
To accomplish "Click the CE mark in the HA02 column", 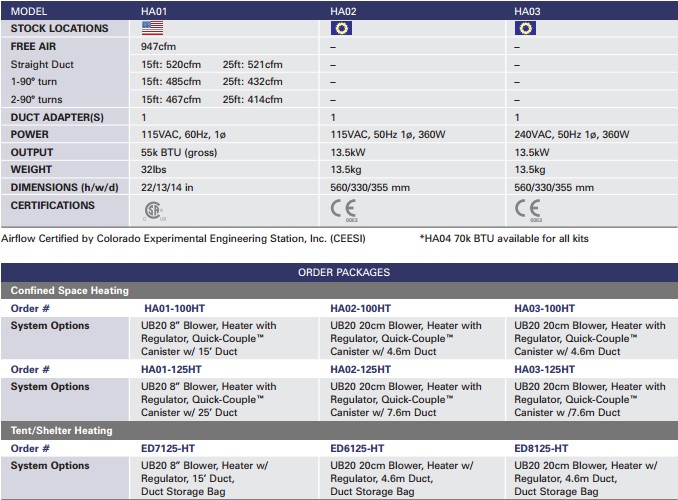I will pos(344,210).
